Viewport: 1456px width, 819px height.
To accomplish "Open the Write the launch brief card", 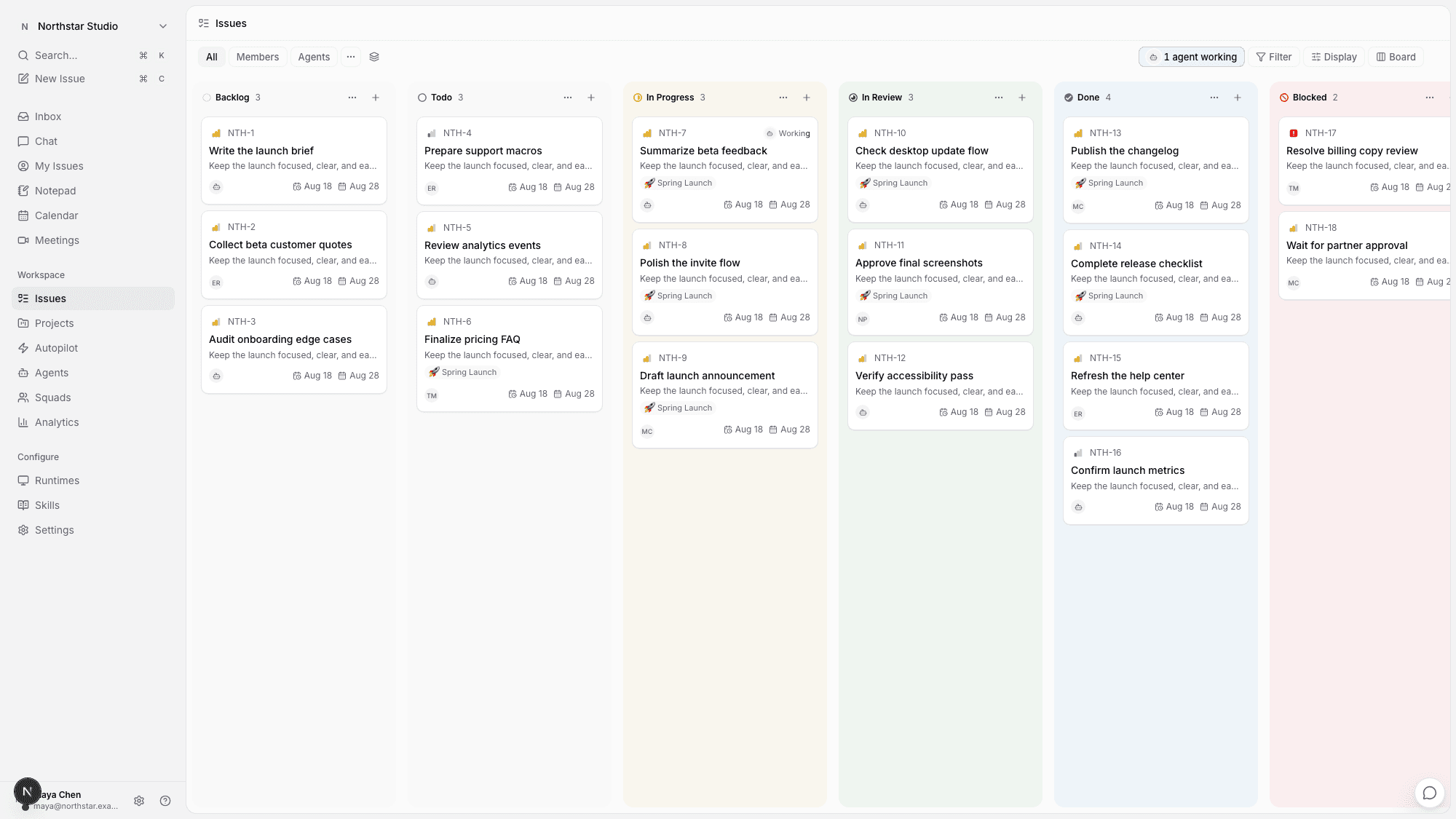I will pos(294,161).
